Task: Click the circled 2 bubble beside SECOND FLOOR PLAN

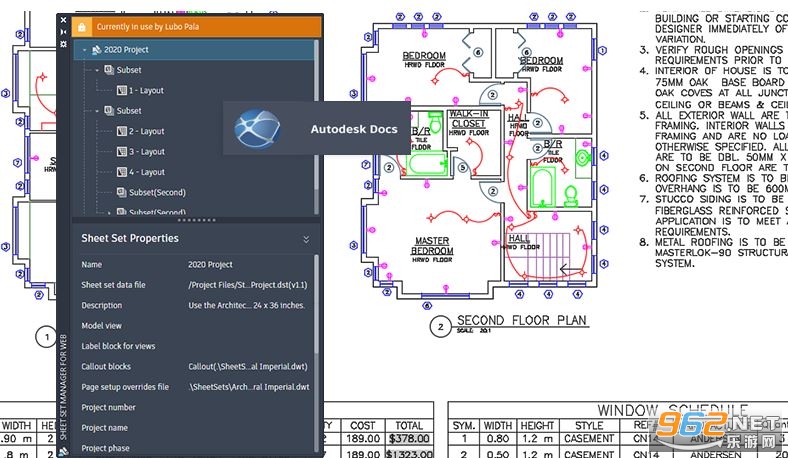Action: (441, 327)
